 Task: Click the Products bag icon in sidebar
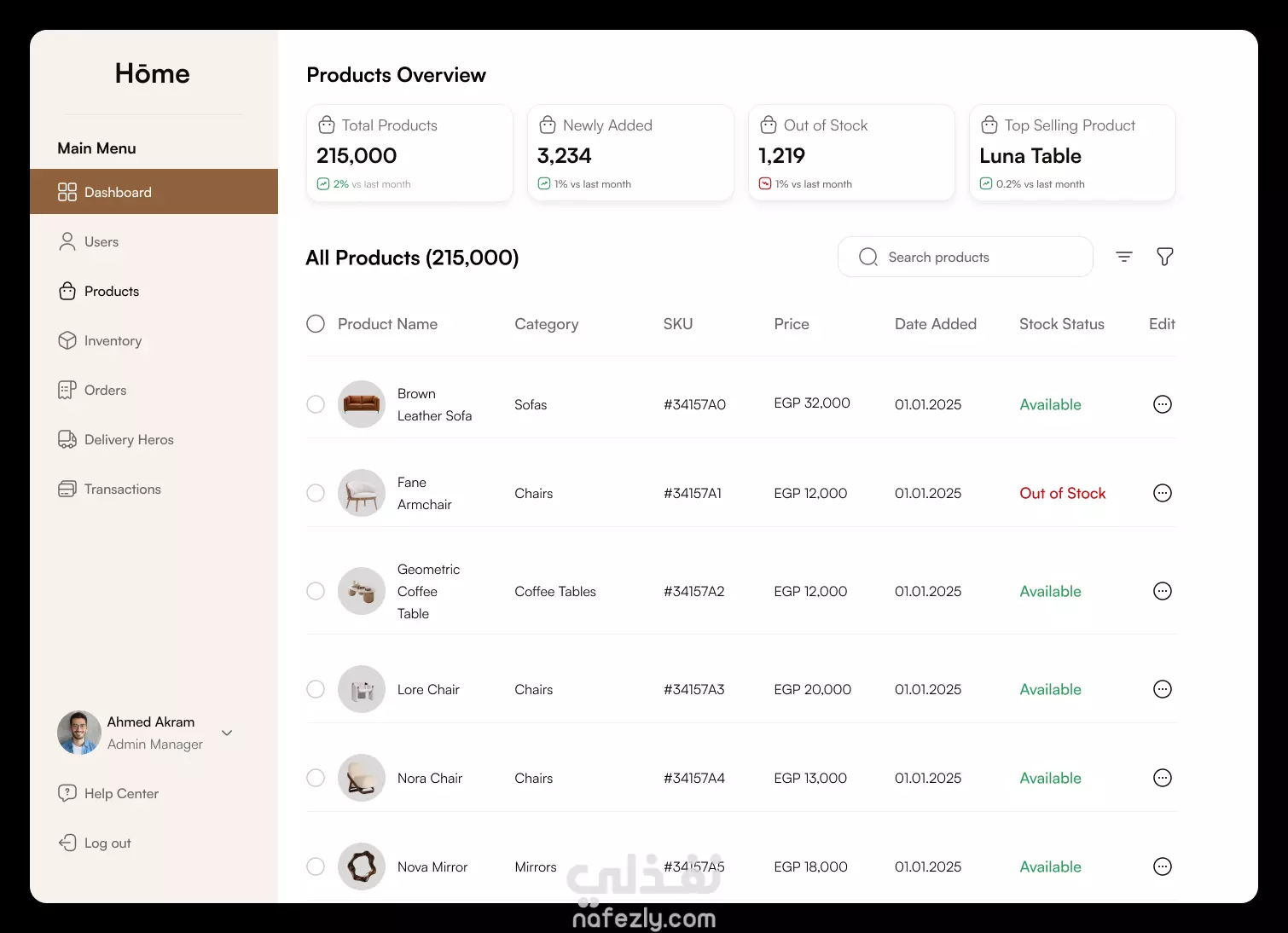(67, 291)
